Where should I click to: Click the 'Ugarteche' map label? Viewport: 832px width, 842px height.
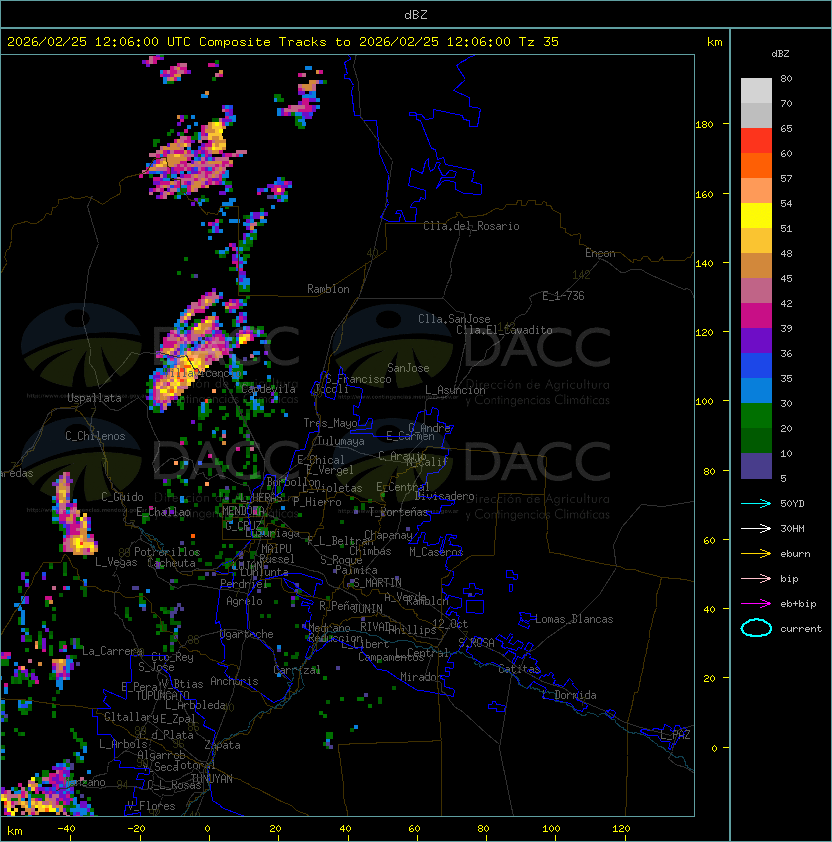click(x=247, y=635)
